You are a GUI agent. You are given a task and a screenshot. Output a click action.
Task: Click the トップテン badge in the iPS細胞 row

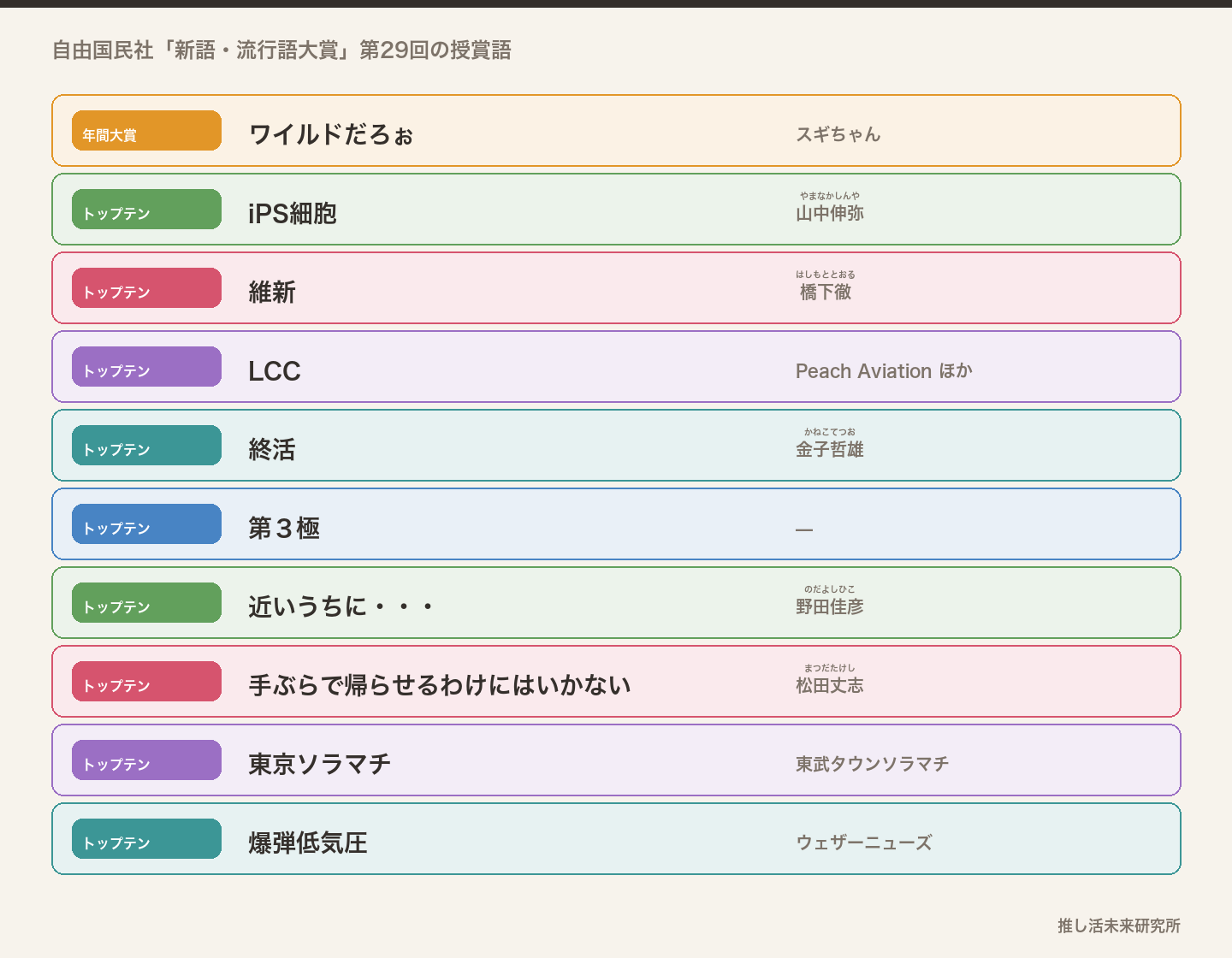click(x=146, y=210)
